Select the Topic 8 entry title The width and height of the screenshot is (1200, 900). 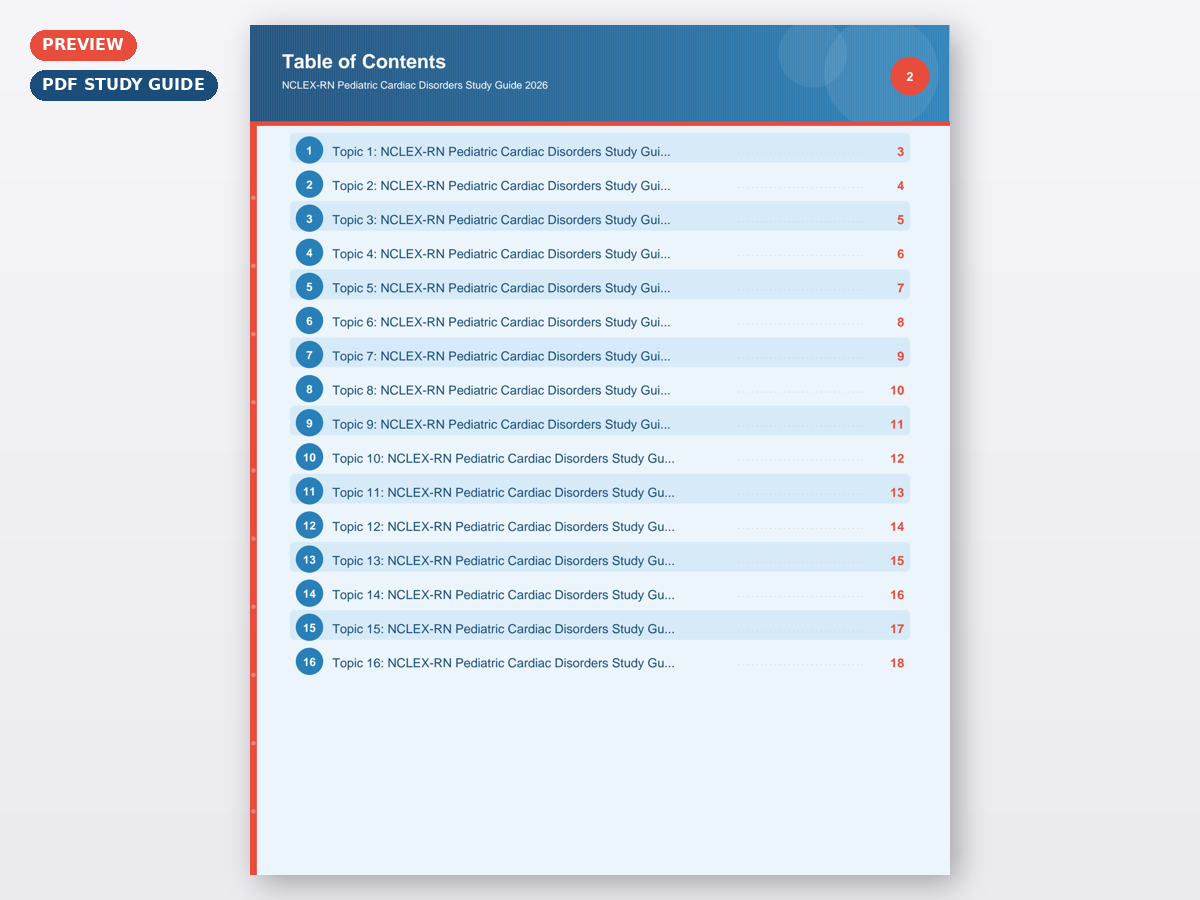click(x=501, y=390)
